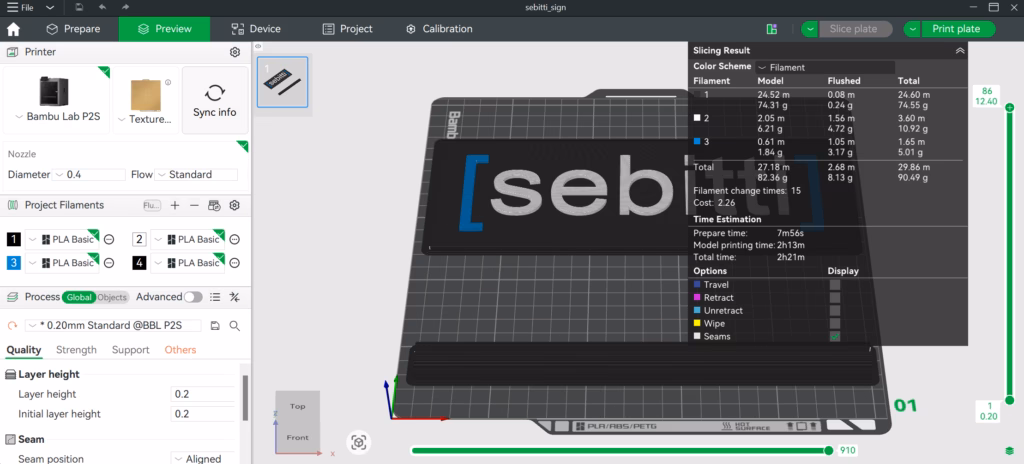The width and height of the screenshot is (1024, 464).
Task: Click the layers icon beside vertical slider
Action: (x=1010, y=451)
